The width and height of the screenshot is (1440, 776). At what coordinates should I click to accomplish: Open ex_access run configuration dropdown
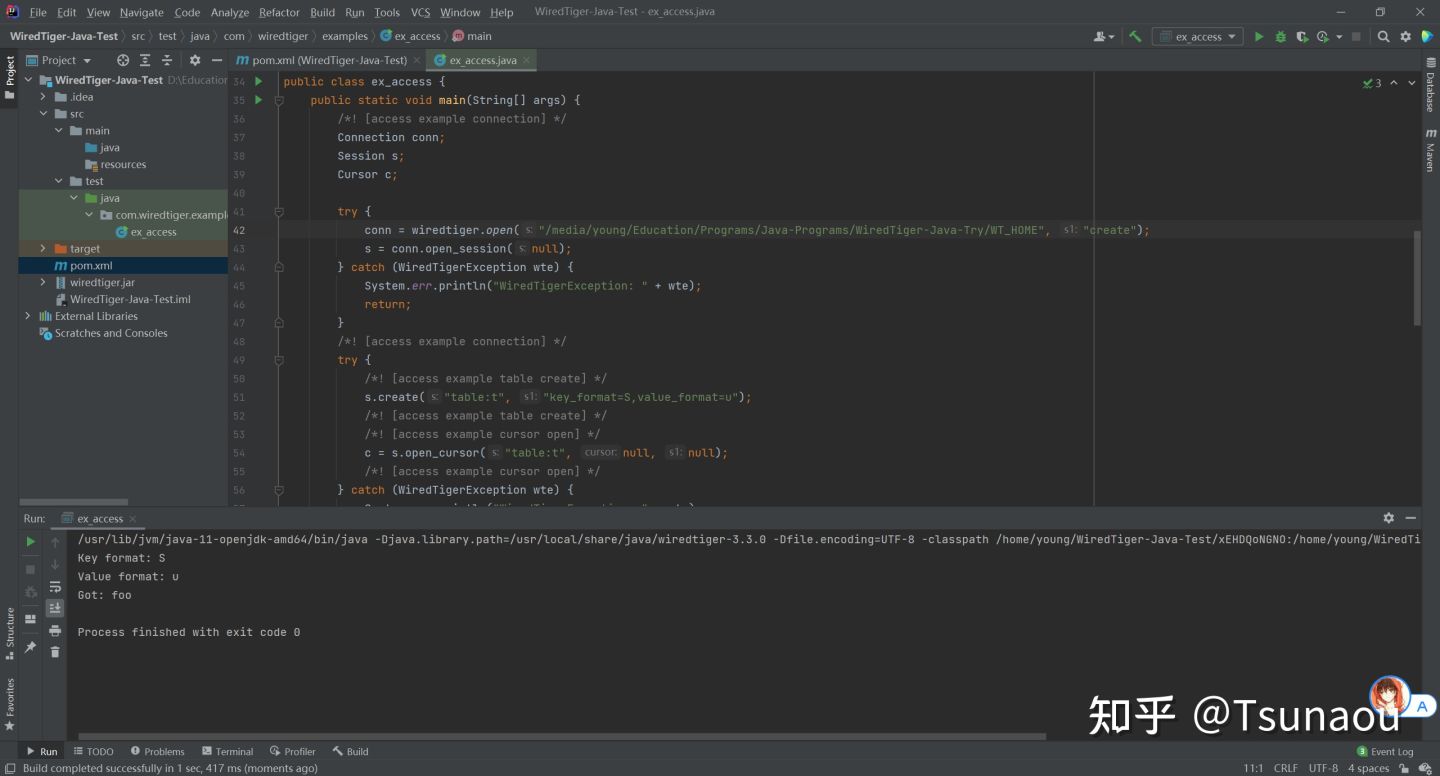[1198, 36]
